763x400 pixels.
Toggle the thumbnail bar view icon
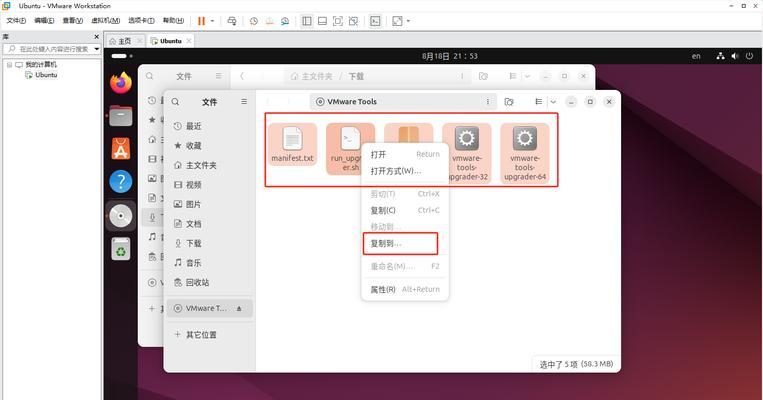322,21
